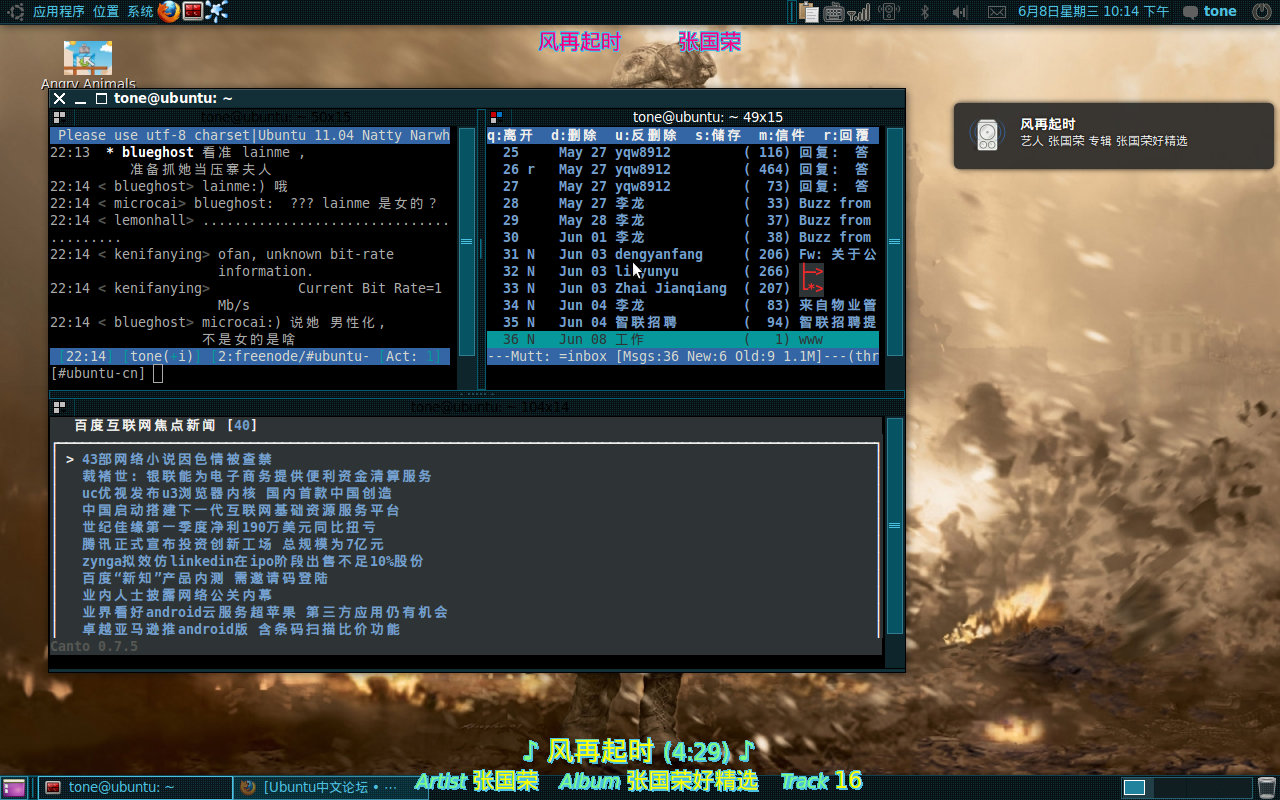Open the 应用程序 menu
Image resolution: width=1280 pixels, height=800 pixels.
point(59,12)
